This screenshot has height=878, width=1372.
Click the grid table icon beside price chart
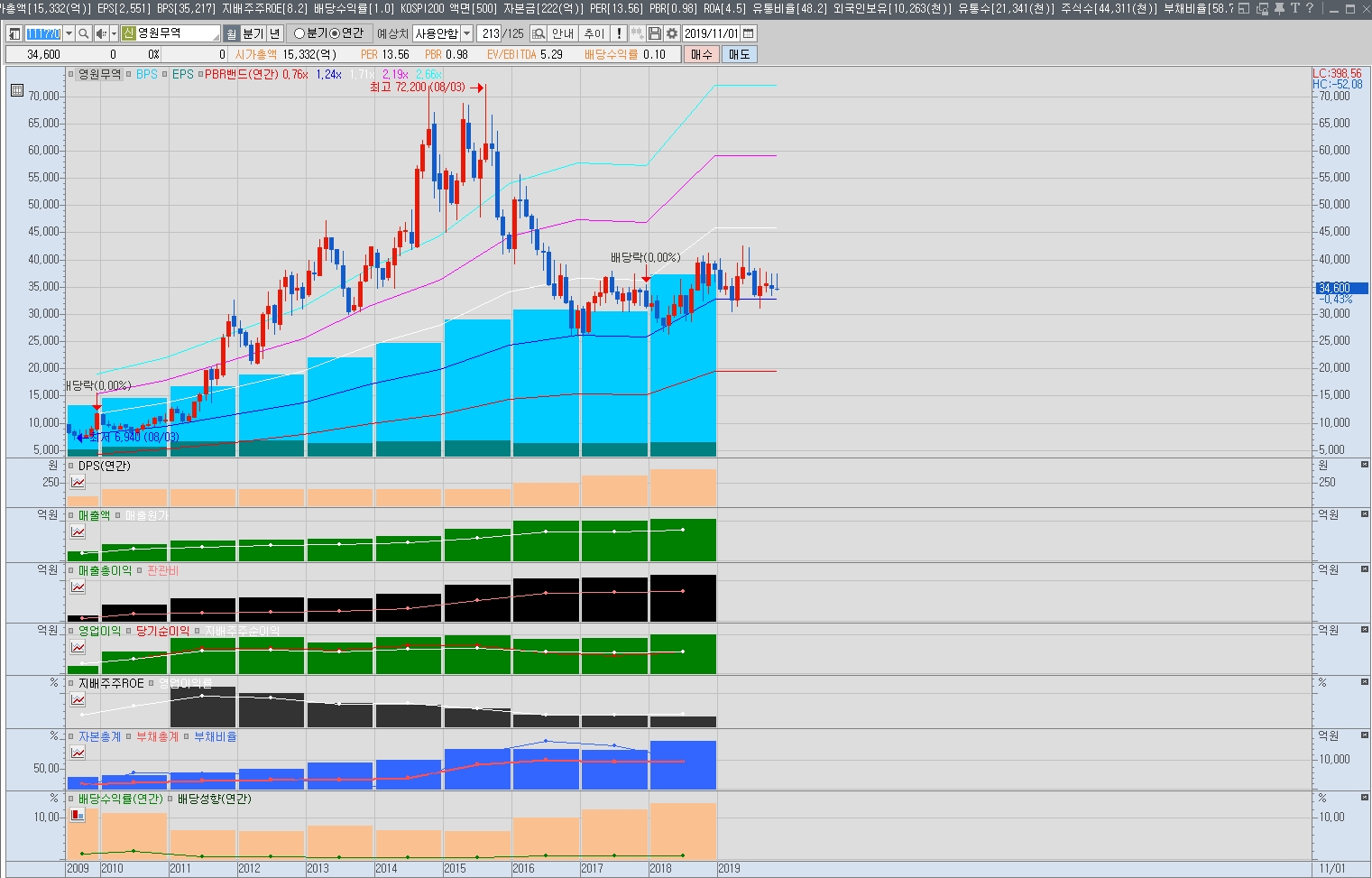tap(17, 90)
